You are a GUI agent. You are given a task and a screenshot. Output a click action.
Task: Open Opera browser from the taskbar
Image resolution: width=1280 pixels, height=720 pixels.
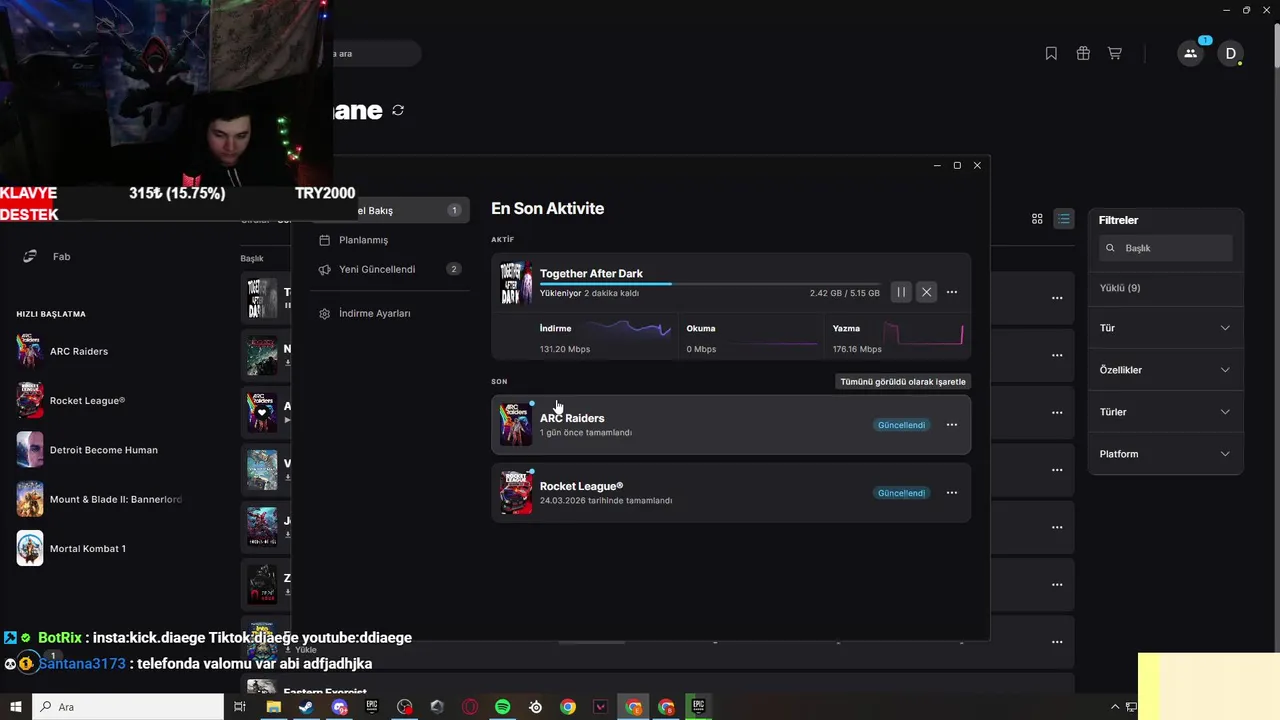click(470, 707)
